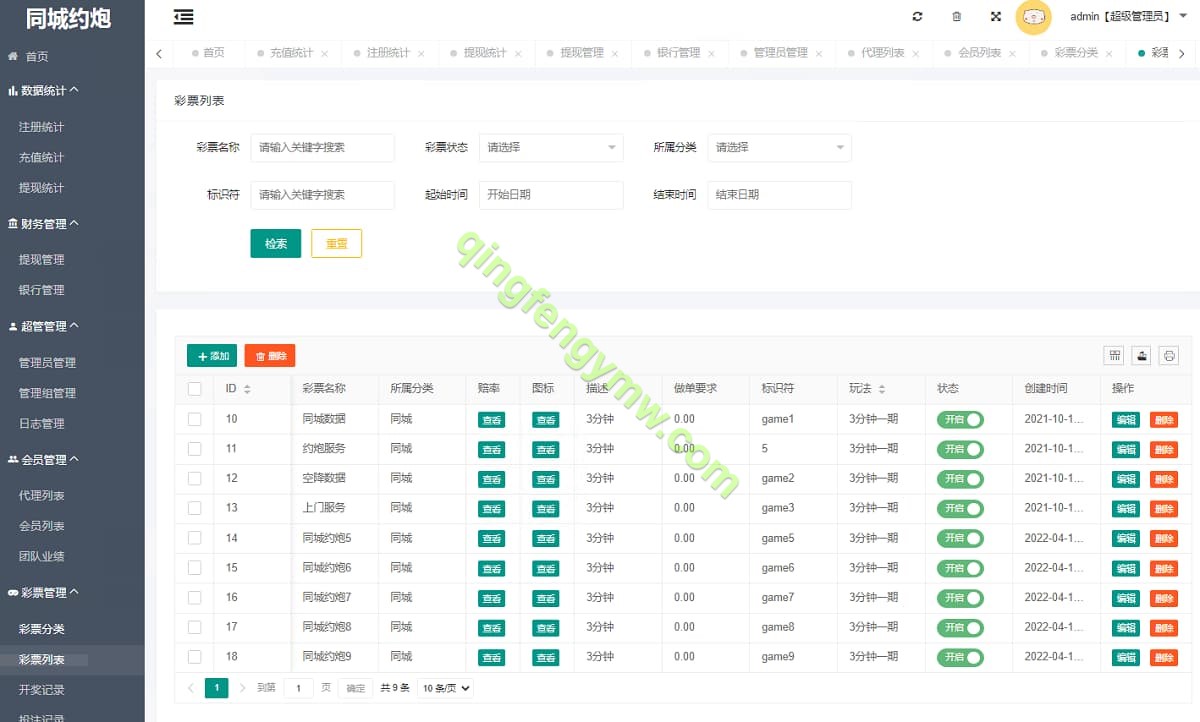This screenshot has height=722, width=1200.
Task: Click the green 检索 search button
Action: 275,244
